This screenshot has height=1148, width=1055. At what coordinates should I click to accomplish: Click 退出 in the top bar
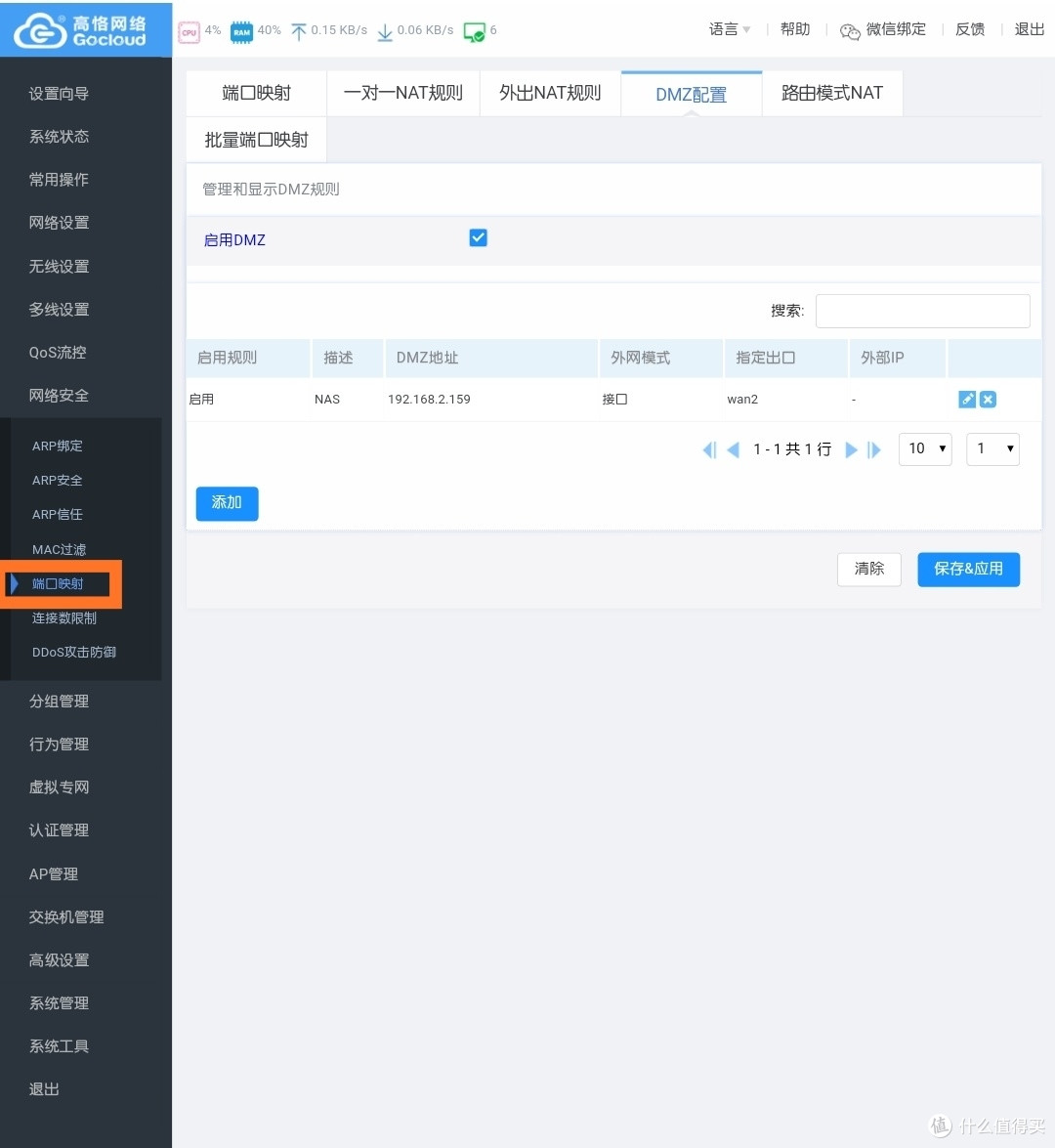click(1029, 29)
